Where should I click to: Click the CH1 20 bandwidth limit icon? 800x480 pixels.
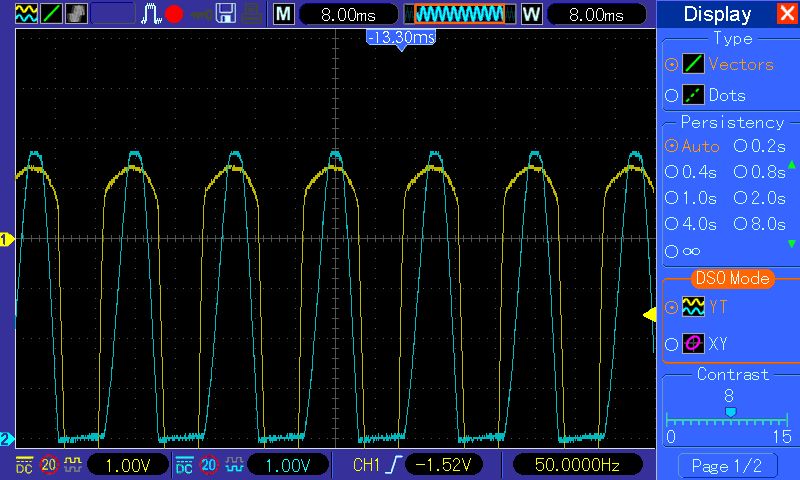point(49,465)
